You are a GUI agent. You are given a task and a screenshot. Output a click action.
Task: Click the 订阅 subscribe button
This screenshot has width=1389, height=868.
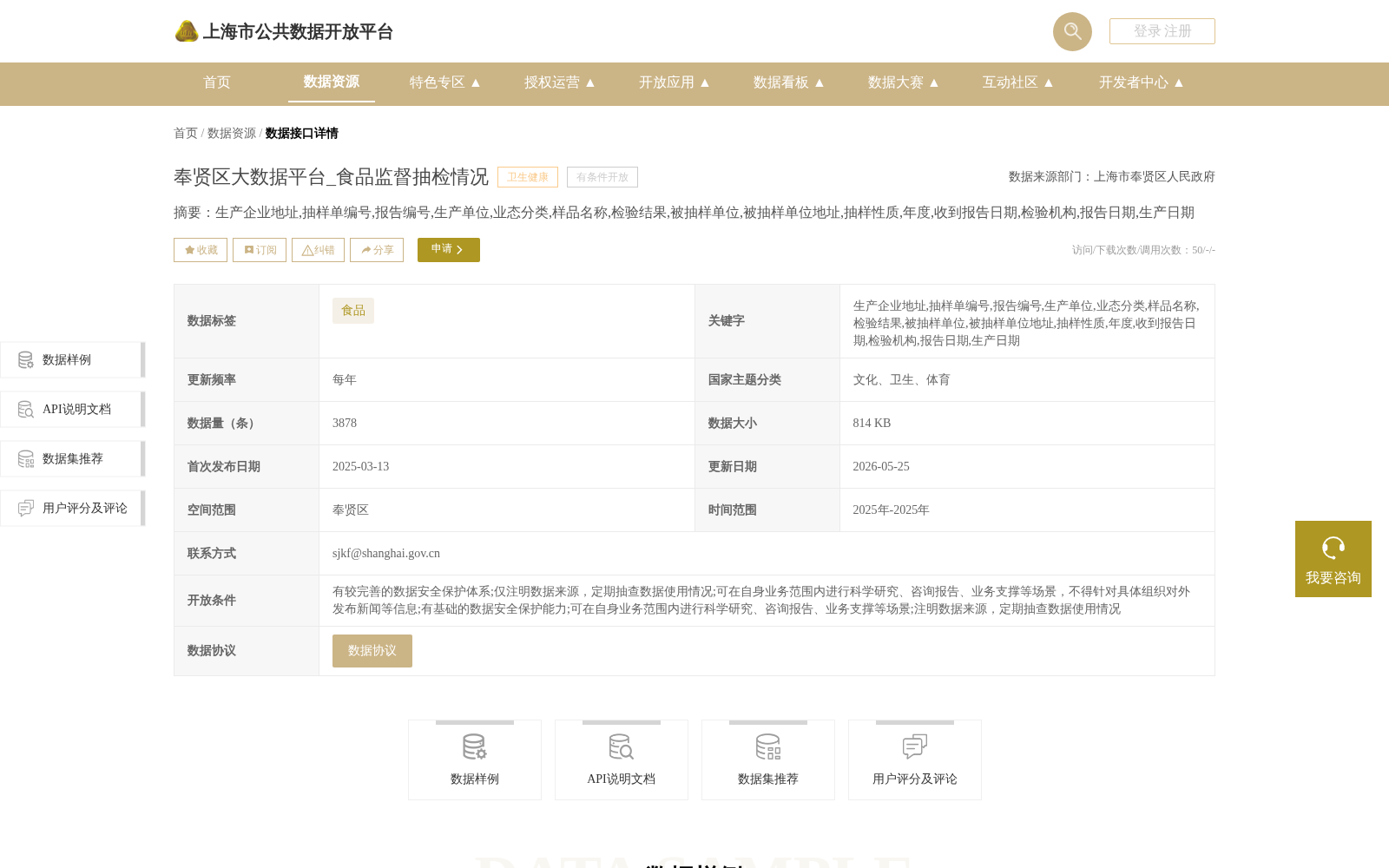tap(260, 250)
